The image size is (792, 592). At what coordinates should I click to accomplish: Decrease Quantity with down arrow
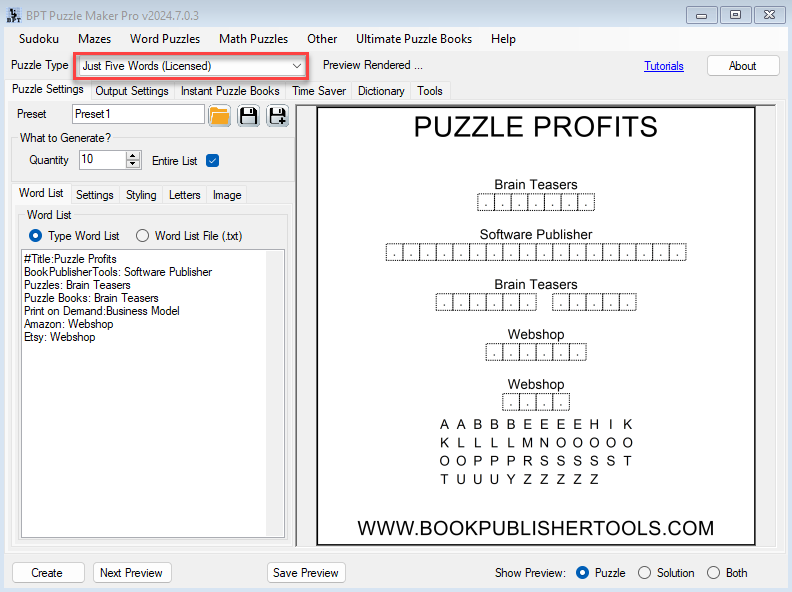click(133, 164)
